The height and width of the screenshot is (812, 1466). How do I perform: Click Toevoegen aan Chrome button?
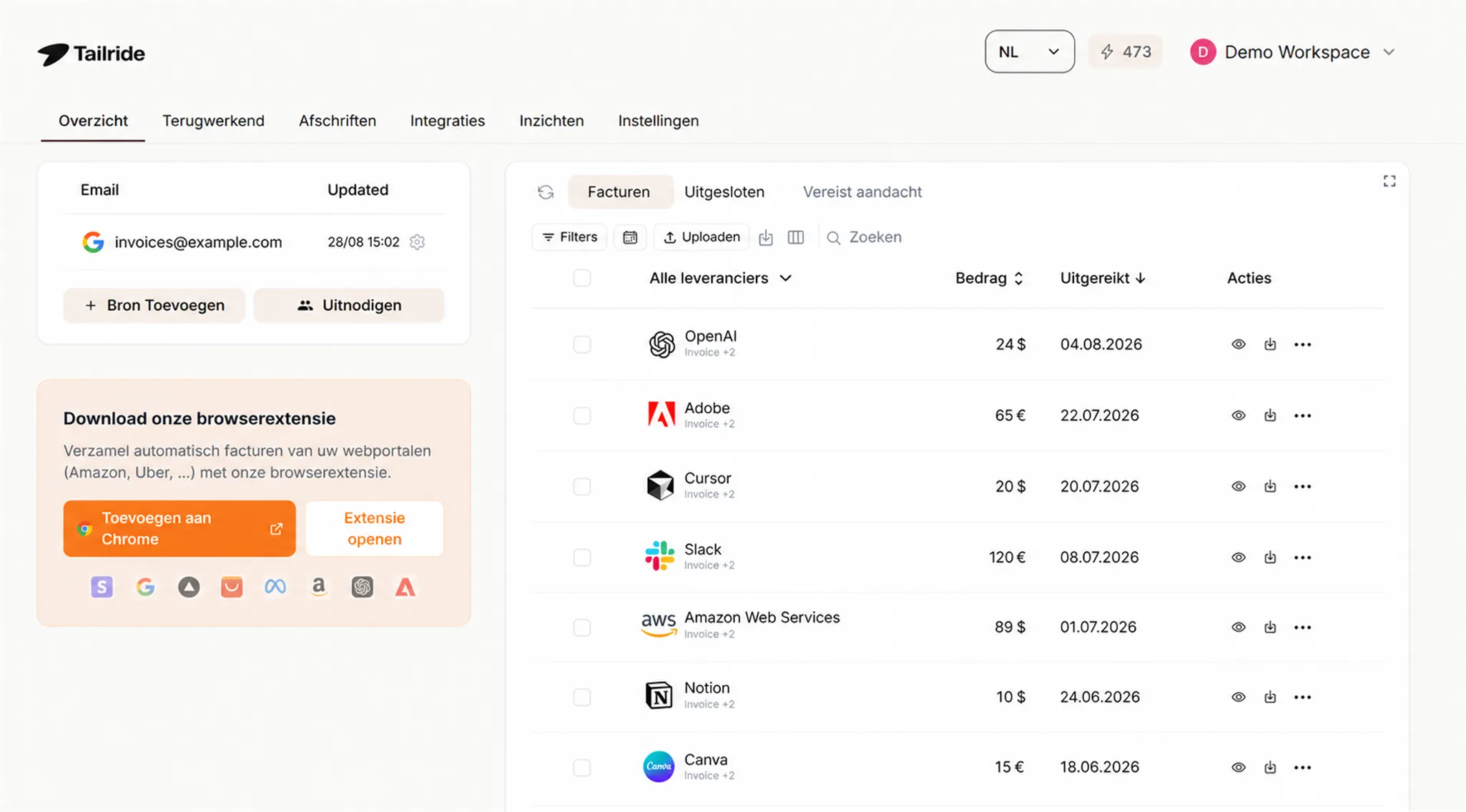click(x=179, y=528)
